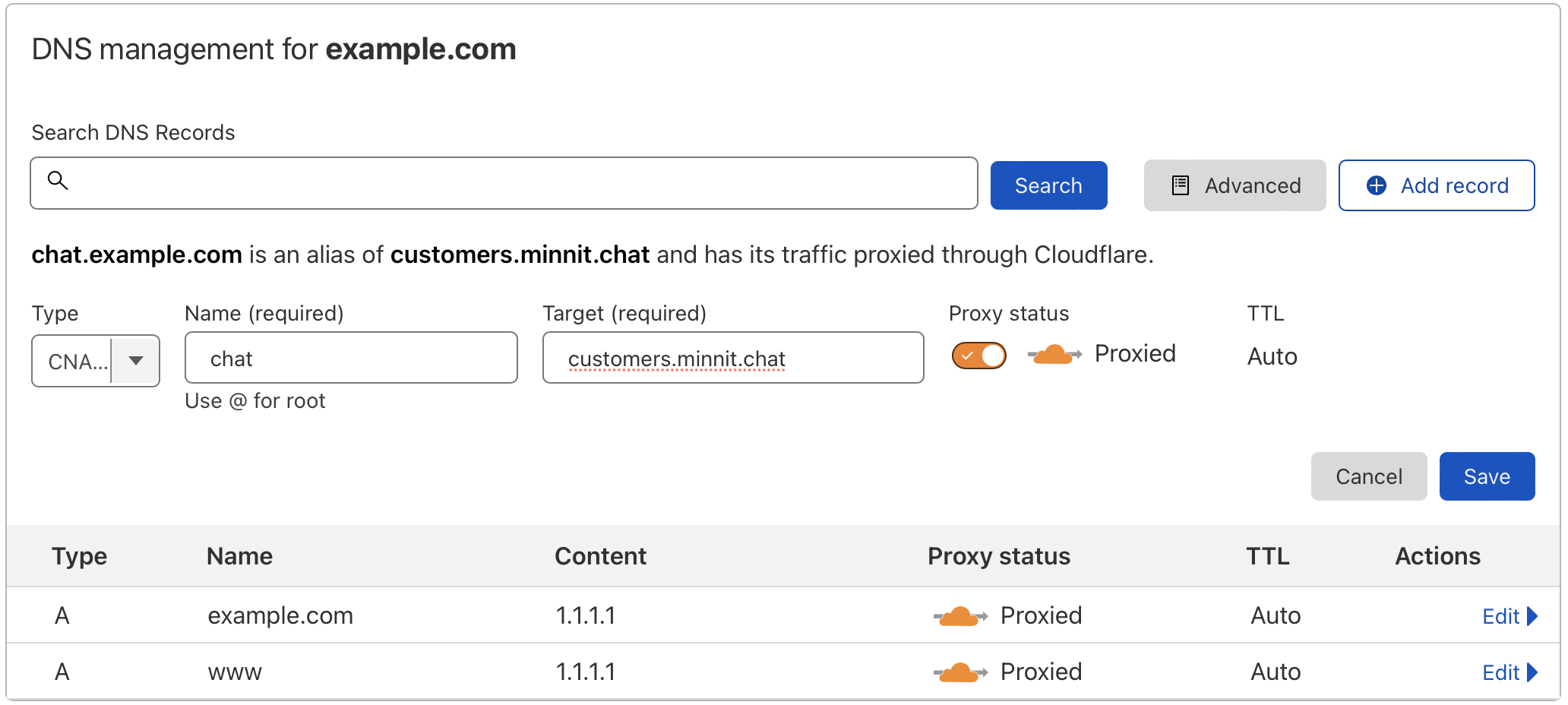Click the clipboard icon on Advanced button

tap(1179, 185)
